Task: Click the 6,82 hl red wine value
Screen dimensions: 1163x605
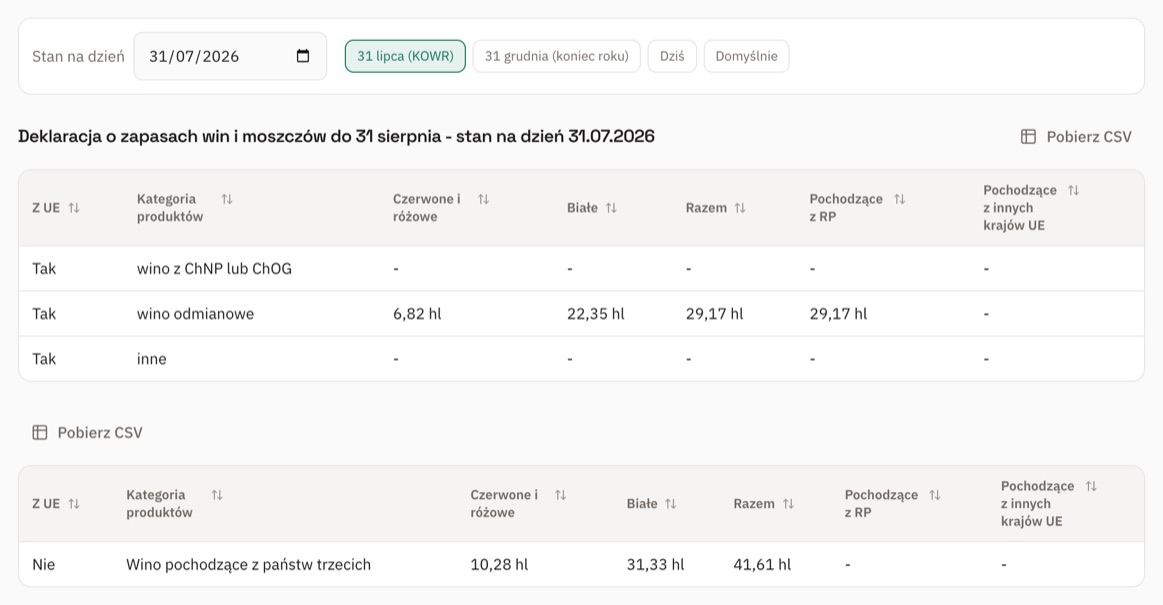Action: click(x=417, y=314)
